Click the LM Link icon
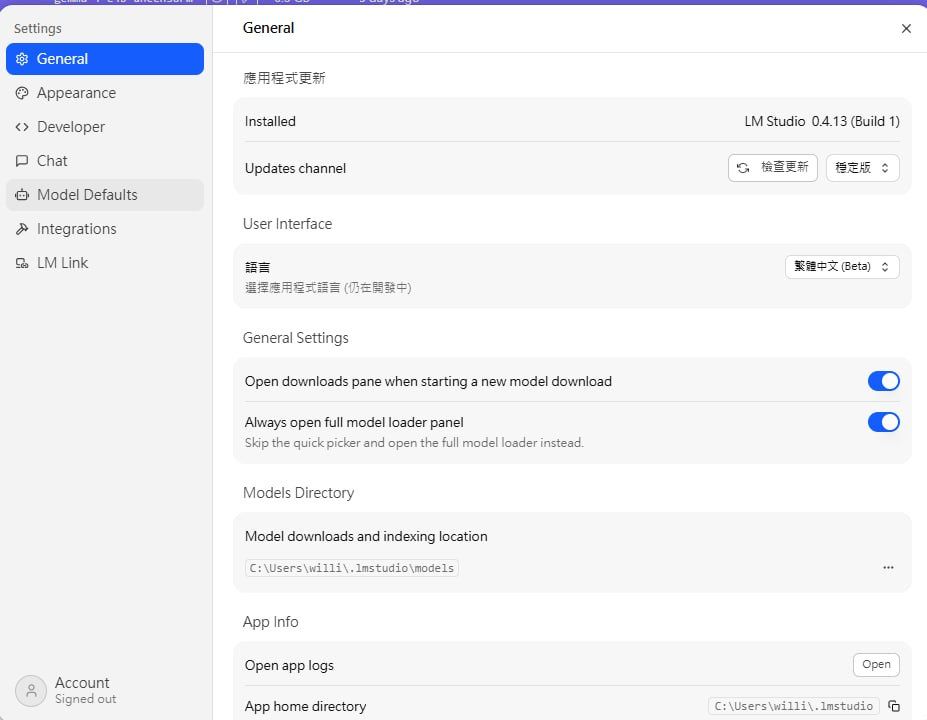This screenshot has height=720, width=927. pos(22,263)
